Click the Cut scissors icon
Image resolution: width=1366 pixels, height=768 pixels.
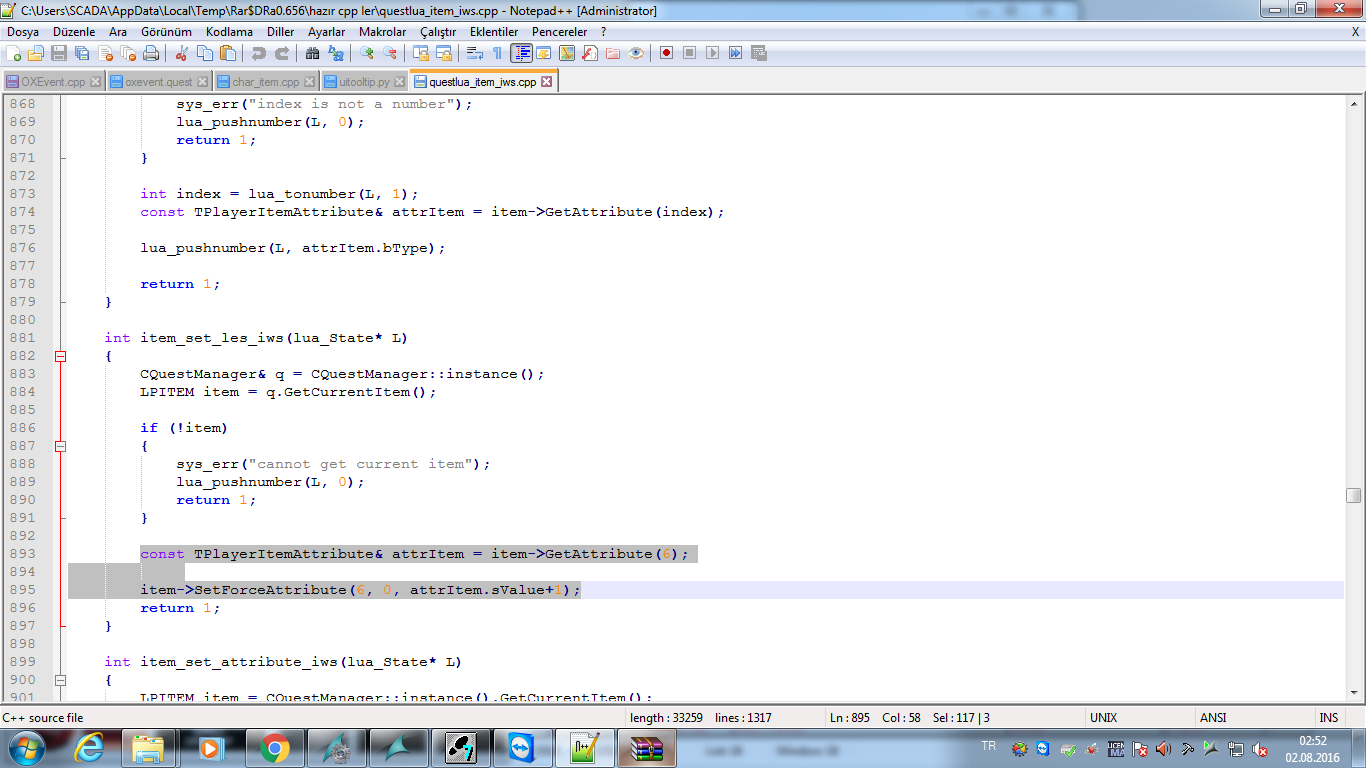(182, 52)
